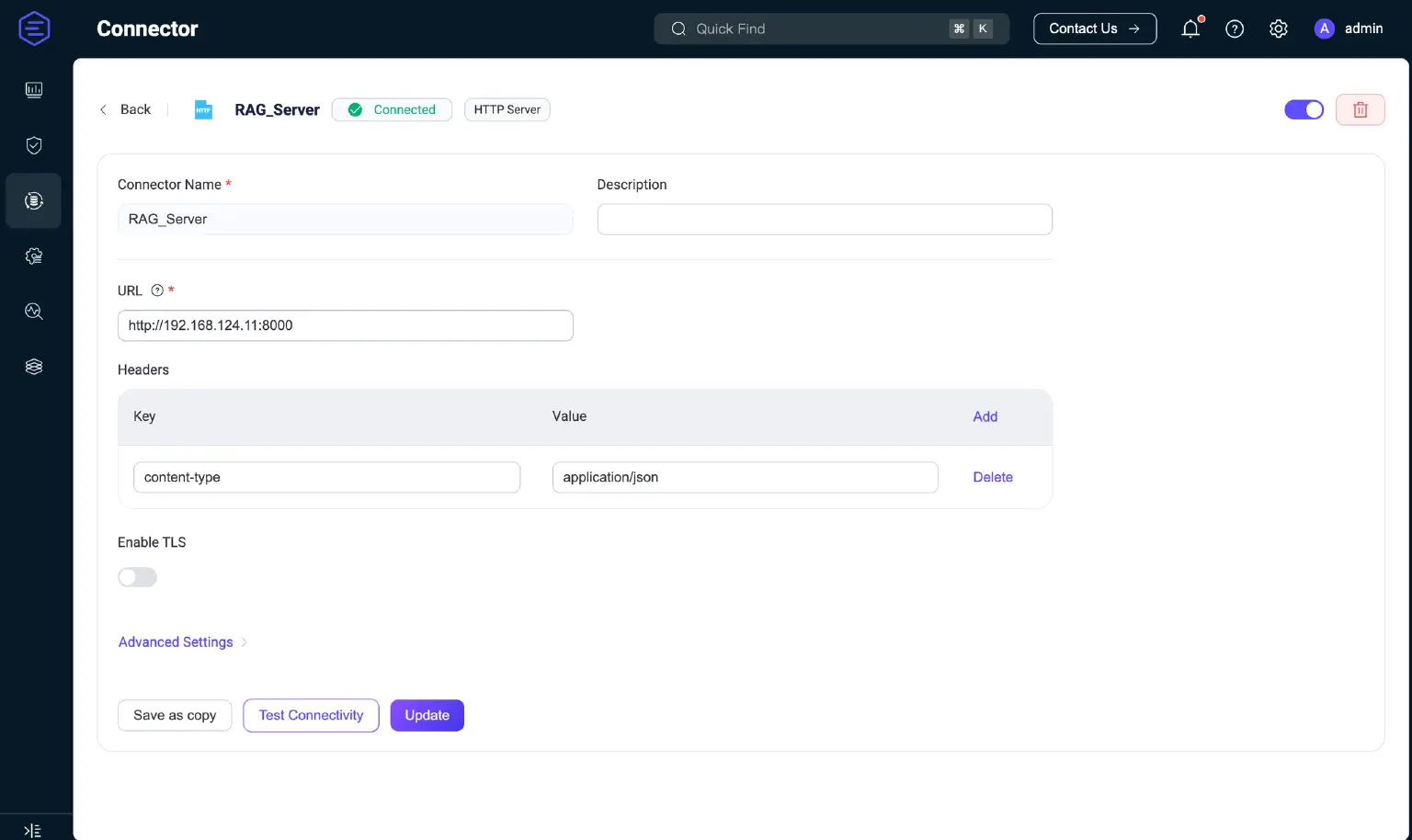This screenshot has height=840, width=1412.
Task: Collapse the sidebar with the bottom-left icon
Action: [x=32, y=830]
